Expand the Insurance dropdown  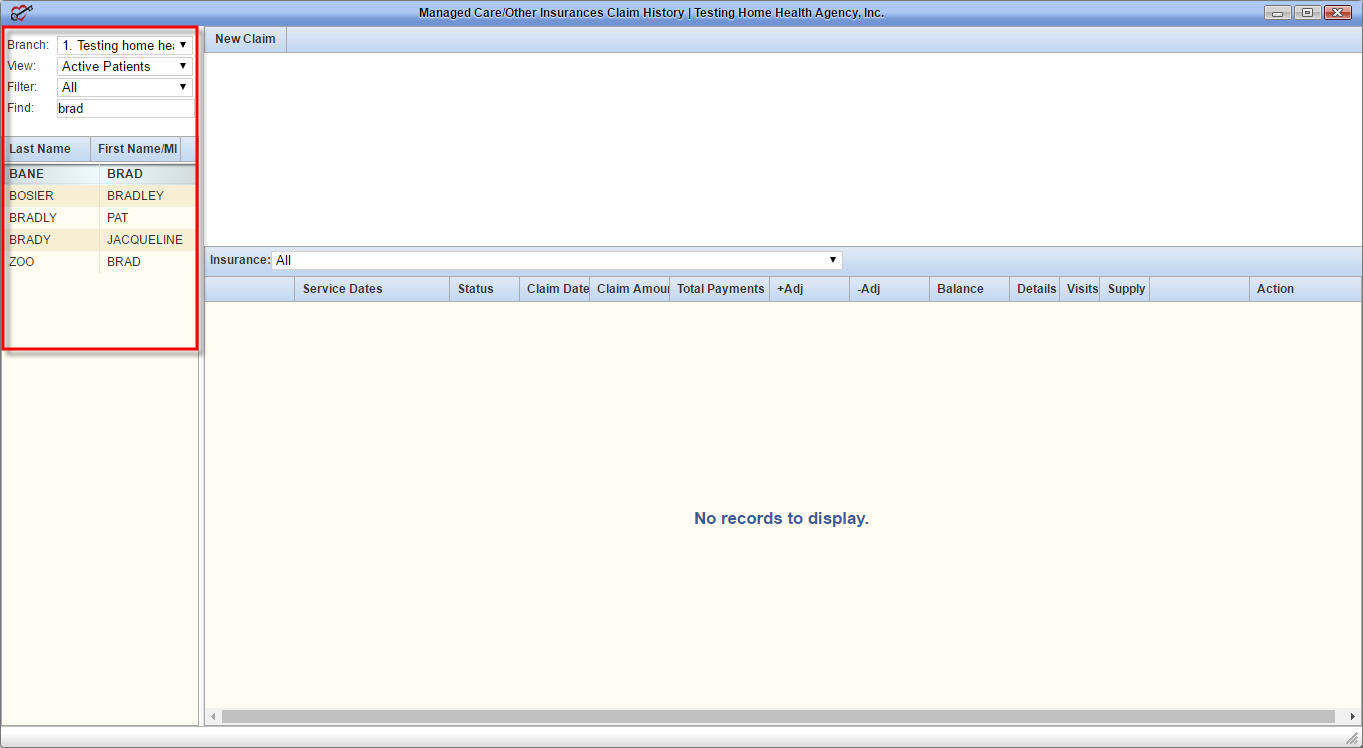click(x=557, y=260)
